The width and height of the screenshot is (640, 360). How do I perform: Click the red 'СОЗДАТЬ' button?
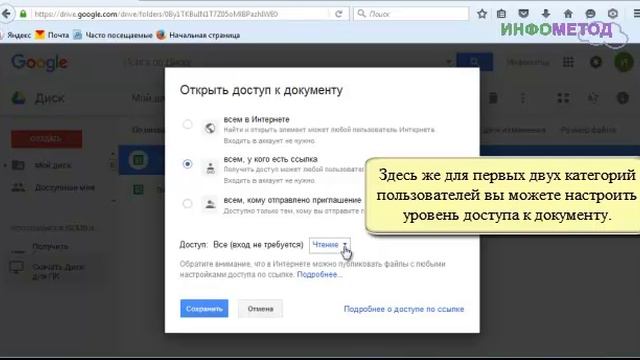(47, 139)
